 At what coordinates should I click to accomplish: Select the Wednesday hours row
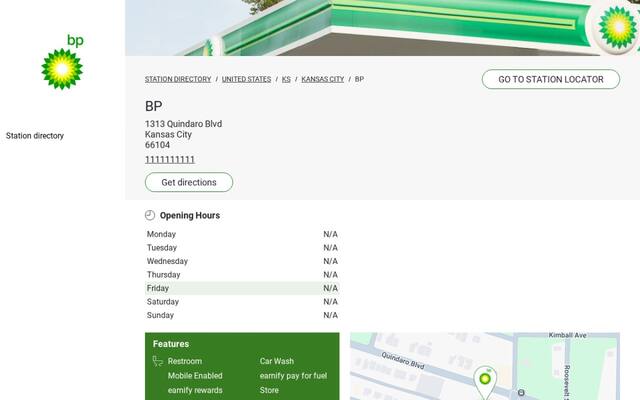(242, 261)
